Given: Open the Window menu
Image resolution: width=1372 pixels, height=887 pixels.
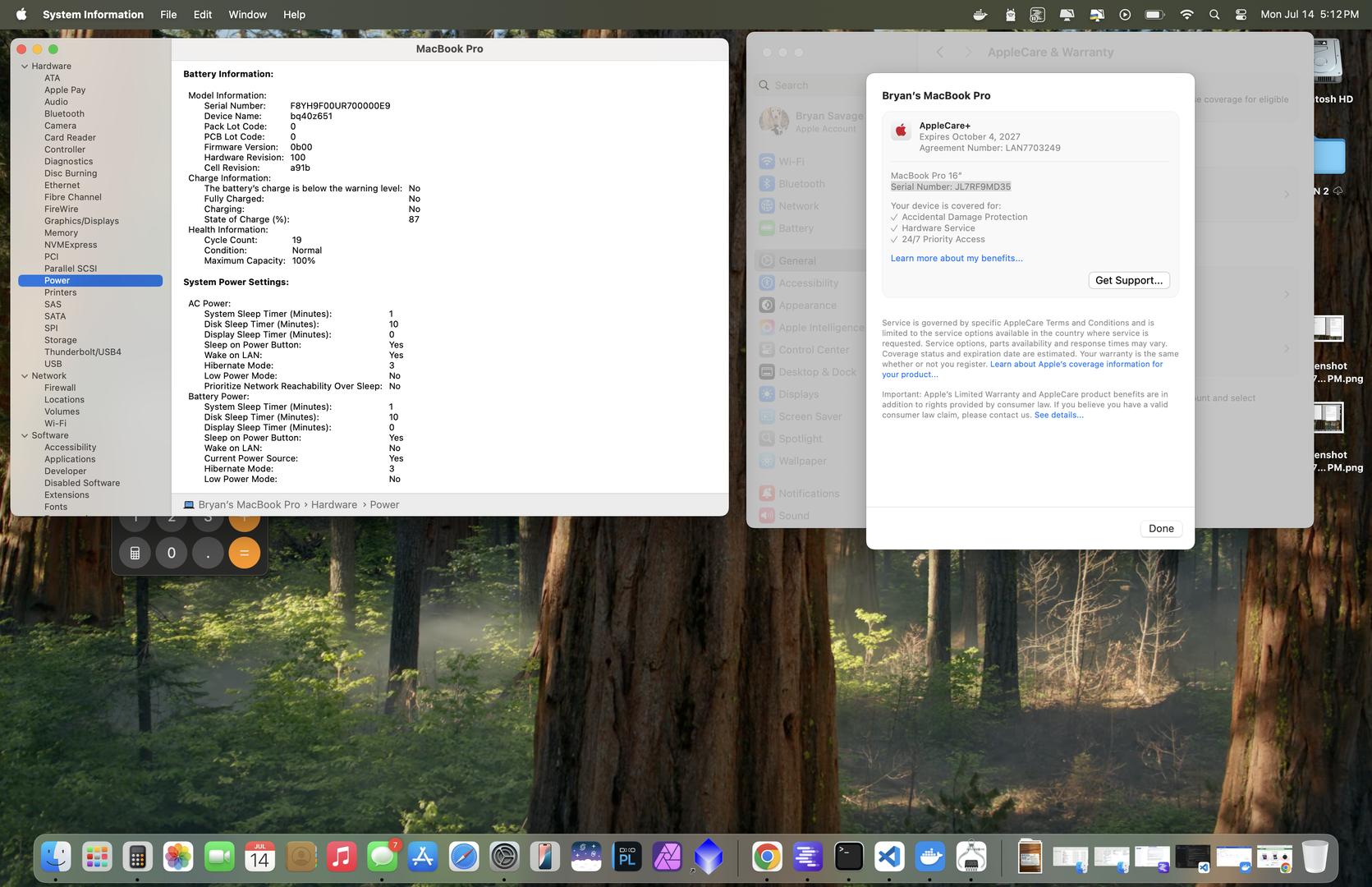Looking at the screenshot, I should pyautogui.click(x=247, y=14).
